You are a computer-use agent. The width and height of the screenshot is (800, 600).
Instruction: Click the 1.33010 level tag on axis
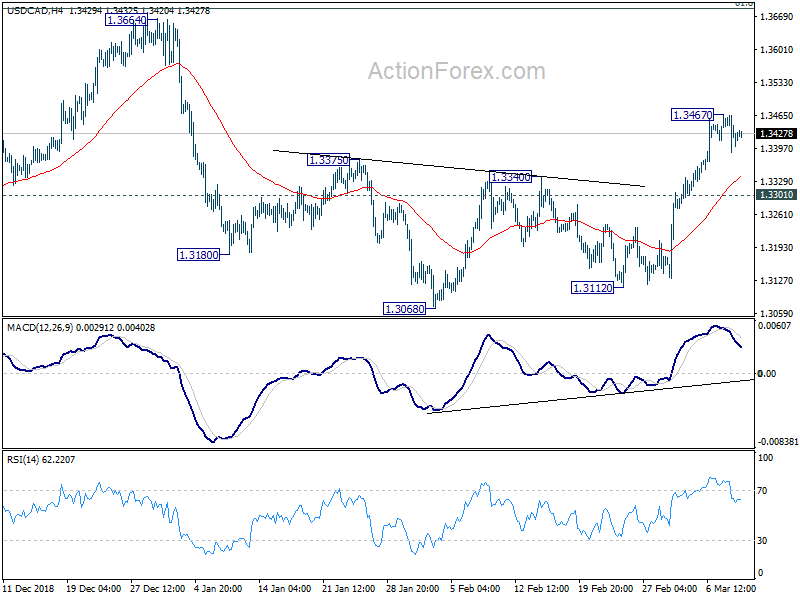(x=777, y=195)
